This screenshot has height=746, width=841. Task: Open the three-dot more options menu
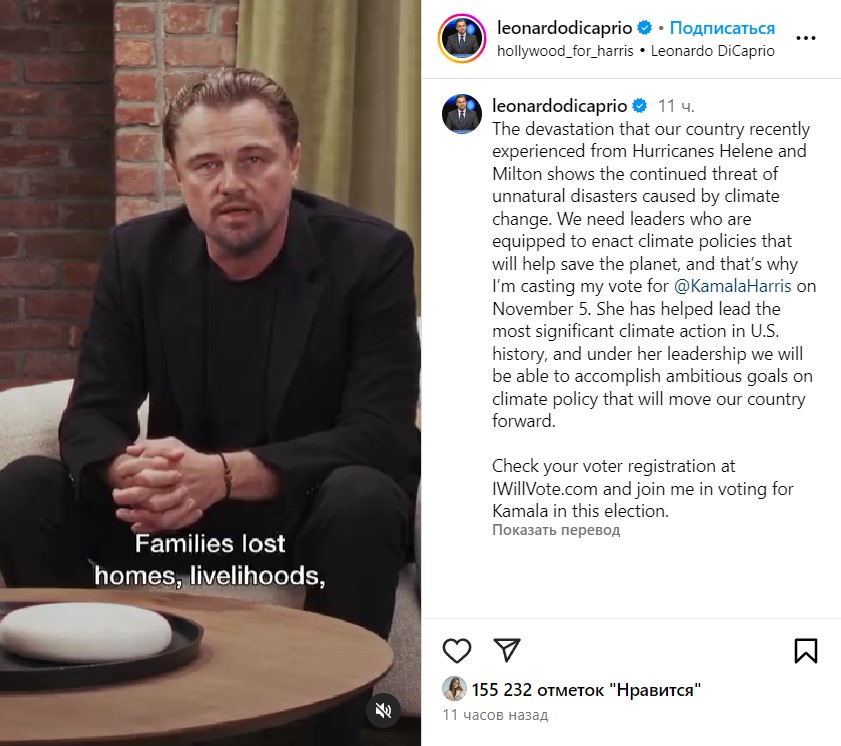806,38
